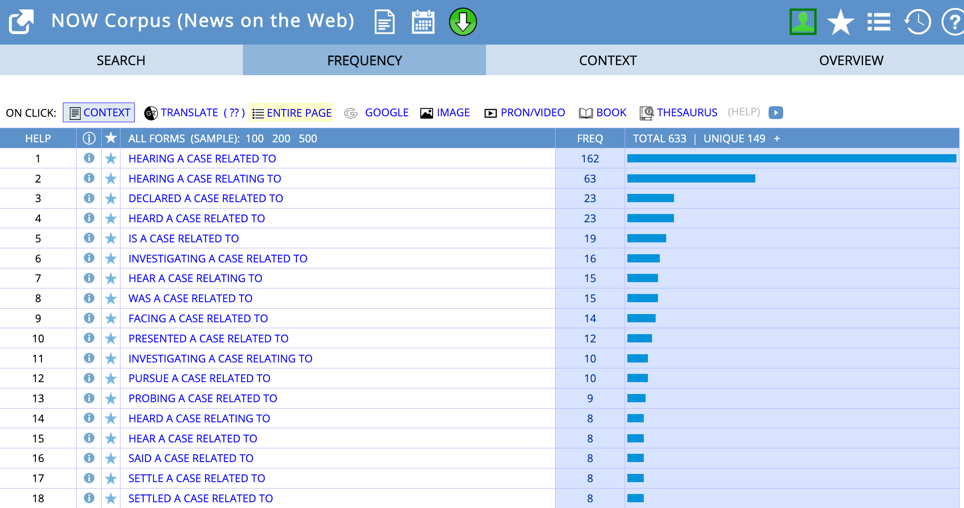
Task: Click the (??) language link after TRANSLATE
Action: [x=234, y=113]
